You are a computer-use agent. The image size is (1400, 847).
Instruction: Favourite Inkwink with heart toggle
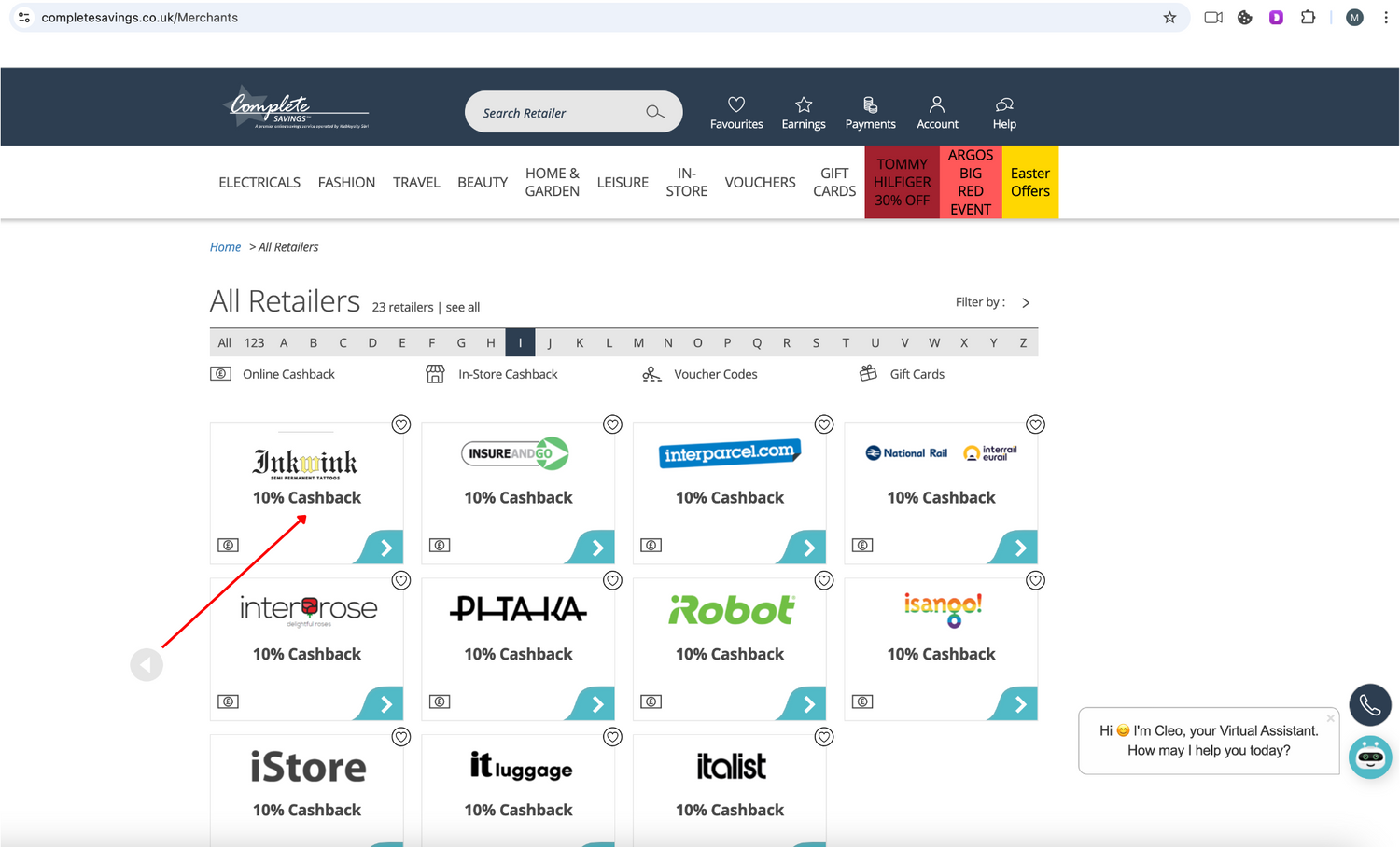pyautogui.click(x=401, y=424)
